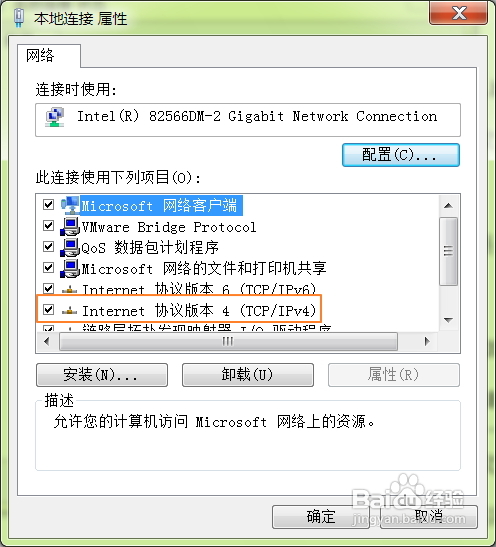The image size is (496, 547).
Task: Open adapter settings with 配置(C) button
Action: 401,155
